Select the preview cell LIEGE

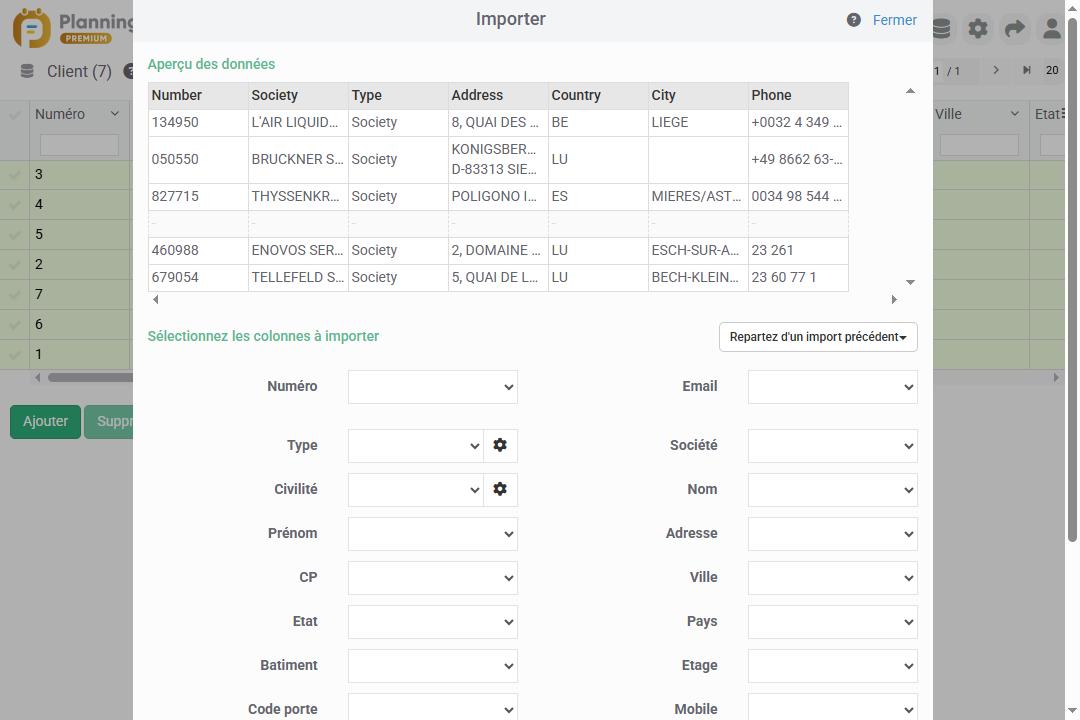[698, 123]
